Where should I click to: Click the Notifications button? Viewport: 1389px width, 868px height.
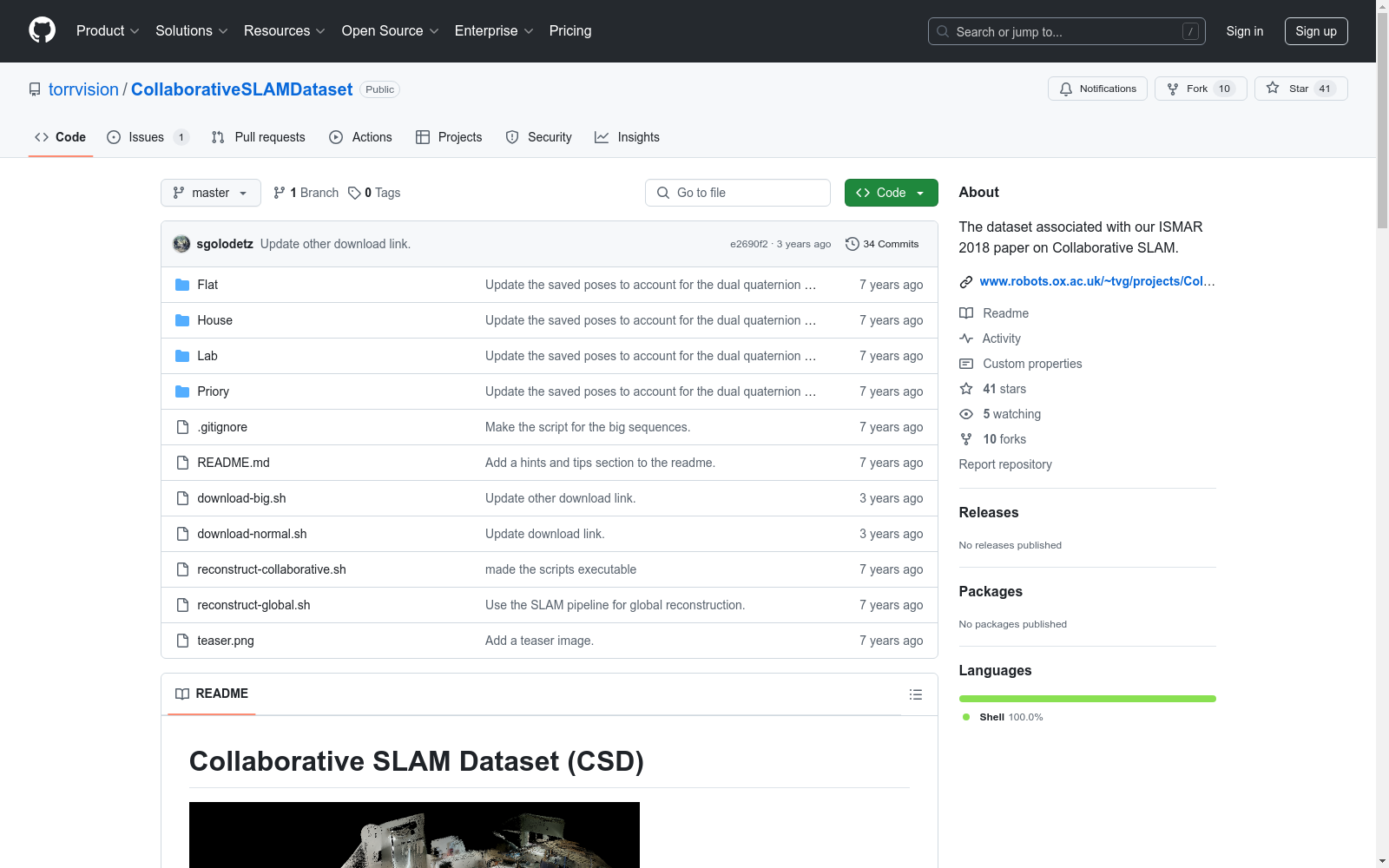[1098, 89]
